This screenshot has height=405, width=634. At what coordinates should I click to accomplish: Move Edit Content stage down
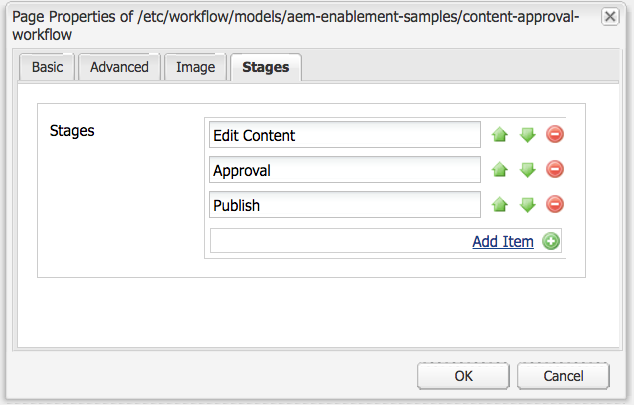[x=527, y=135]
